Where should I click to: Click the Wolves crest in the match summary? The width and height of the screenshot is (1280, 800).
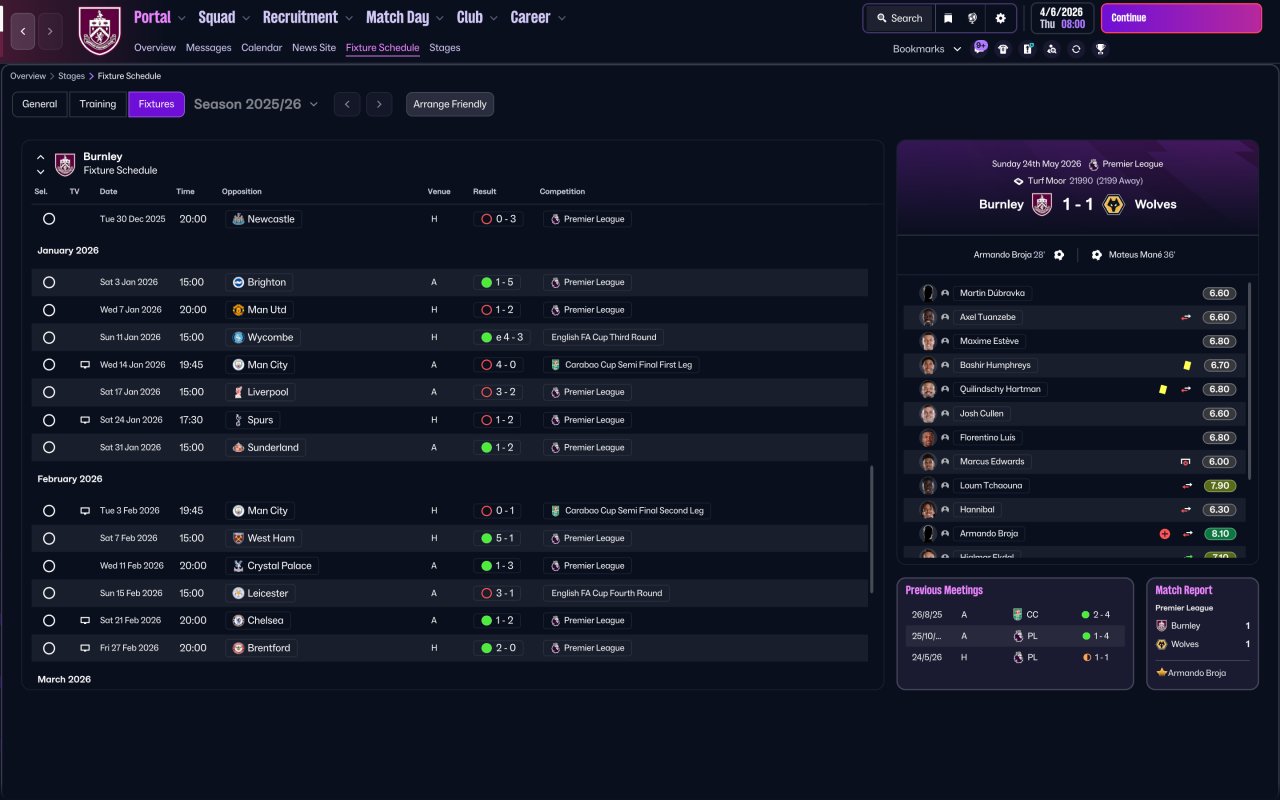pos(1113,204)
